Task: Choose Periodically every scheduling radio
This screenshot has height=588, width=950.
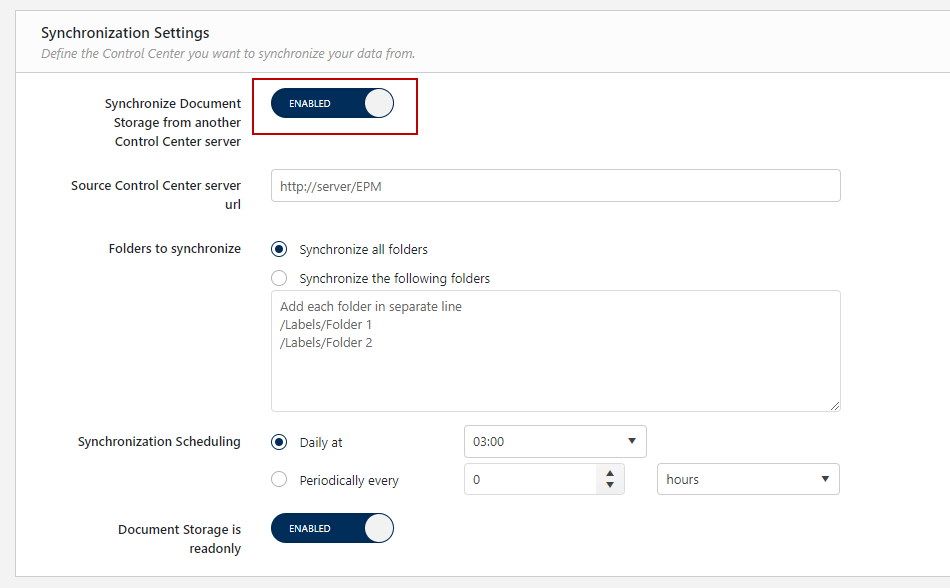Action: pyautogui.click(x=280, y=480)
